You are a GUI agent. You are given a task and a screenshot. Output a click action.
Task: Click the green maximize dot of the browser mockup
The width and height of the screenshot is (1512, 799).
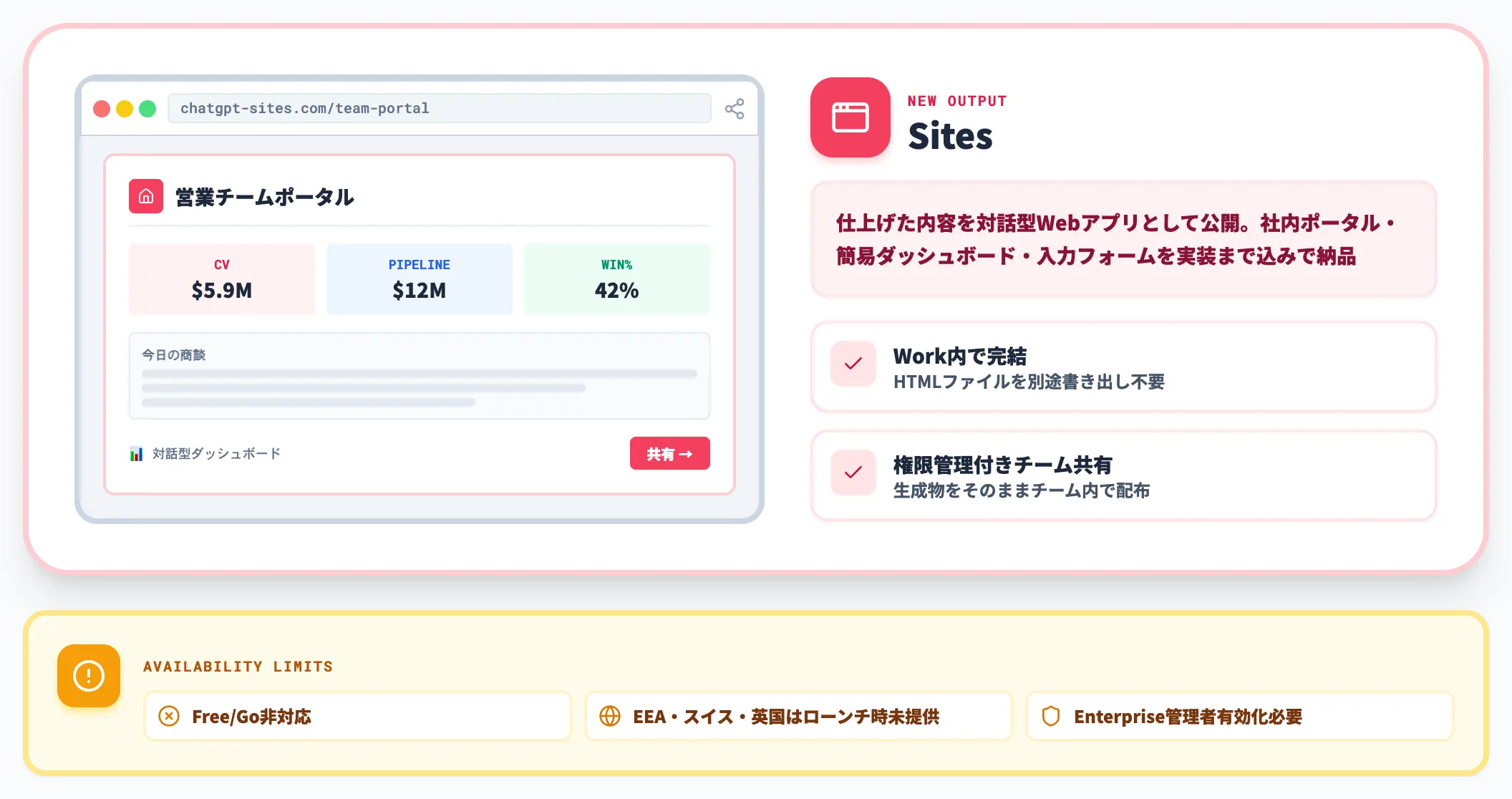click(x=147, y=109)
